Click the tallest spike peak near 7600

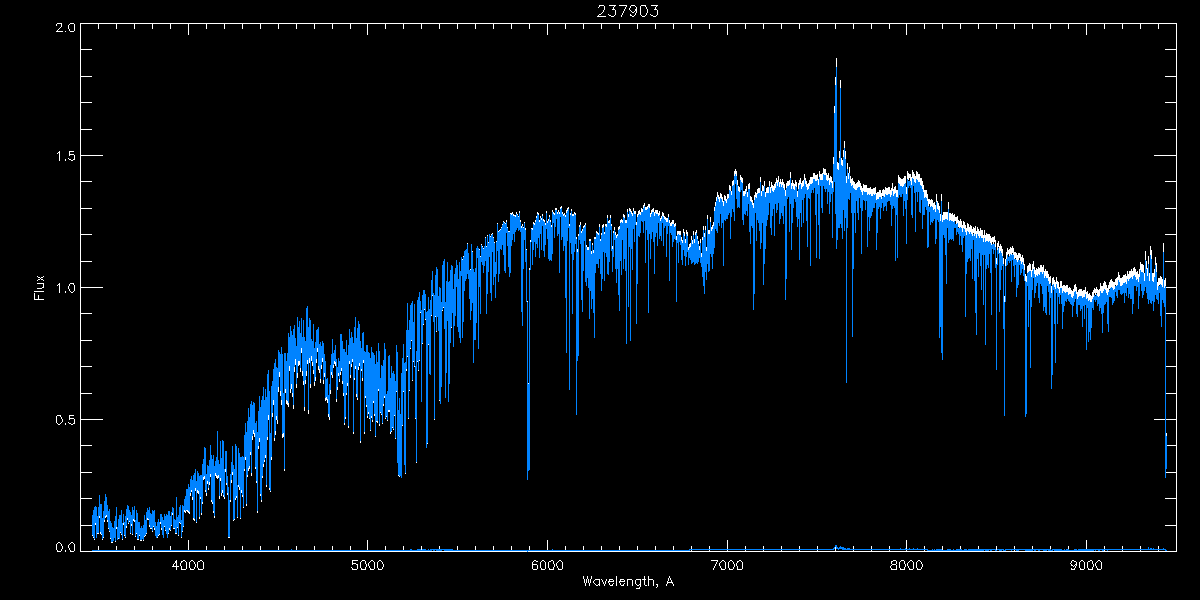tap(836, 62)
